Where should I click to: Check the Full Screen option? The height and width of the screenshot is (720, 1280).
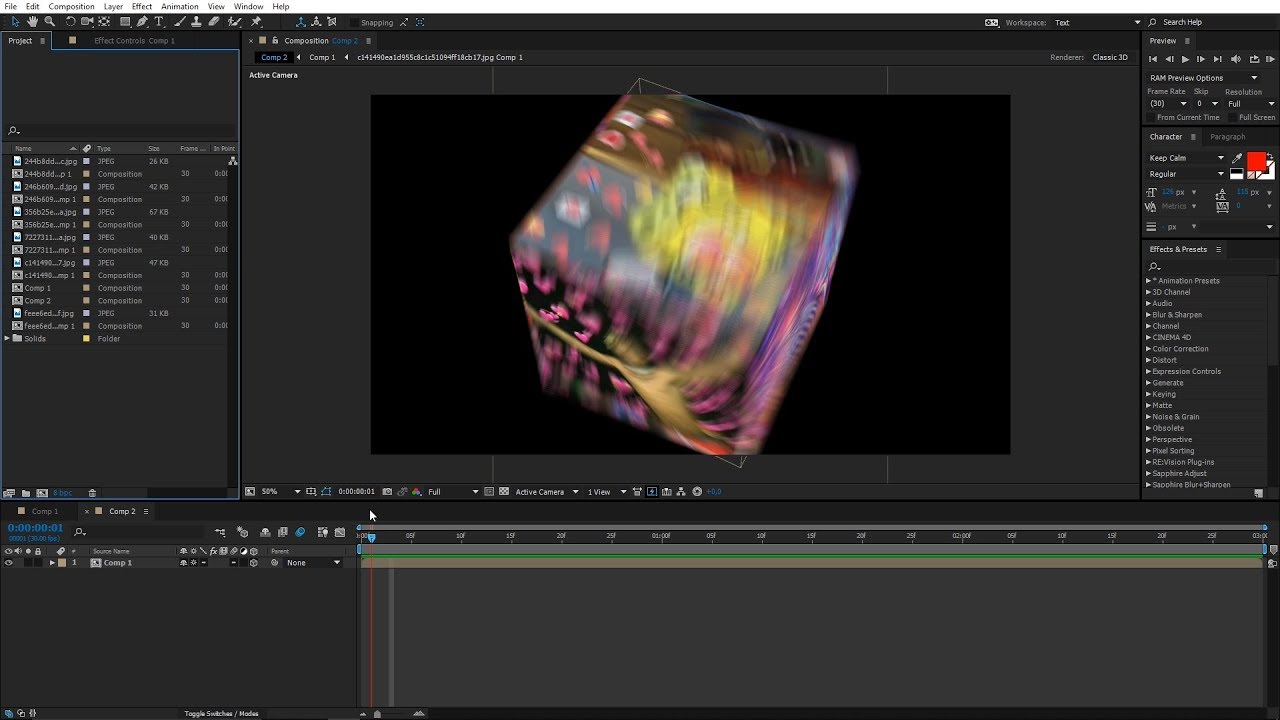point(1232,117)
